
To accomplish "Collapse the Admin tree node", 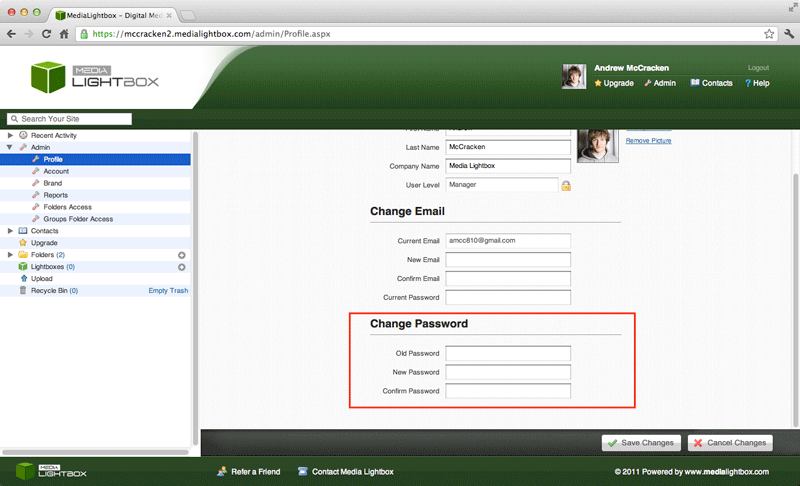I will (10, 147).
